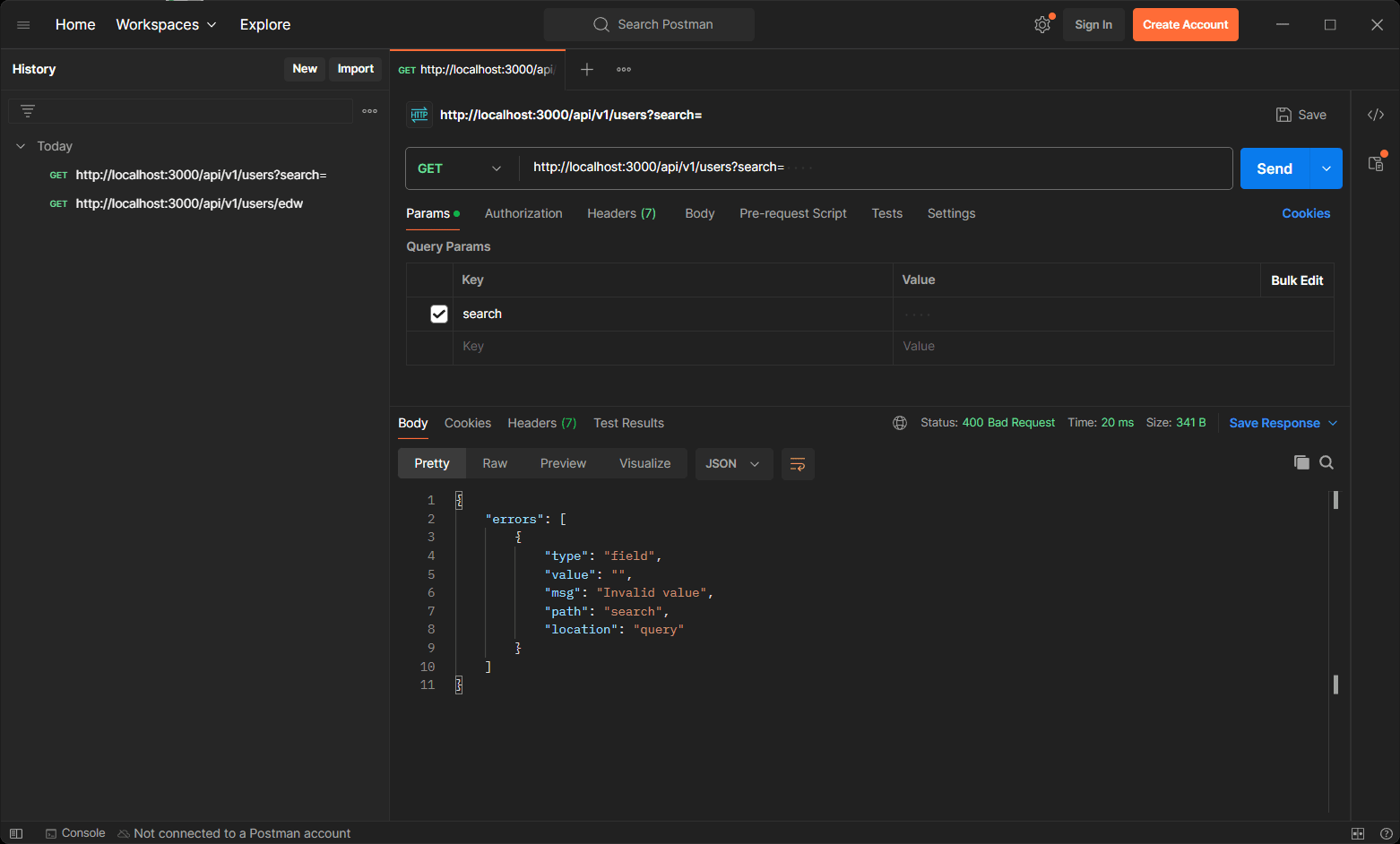Open the code snippet panel
The height and width of the screenshot is (844, 1400).
pyautogui.click(x=1377, y=115)
